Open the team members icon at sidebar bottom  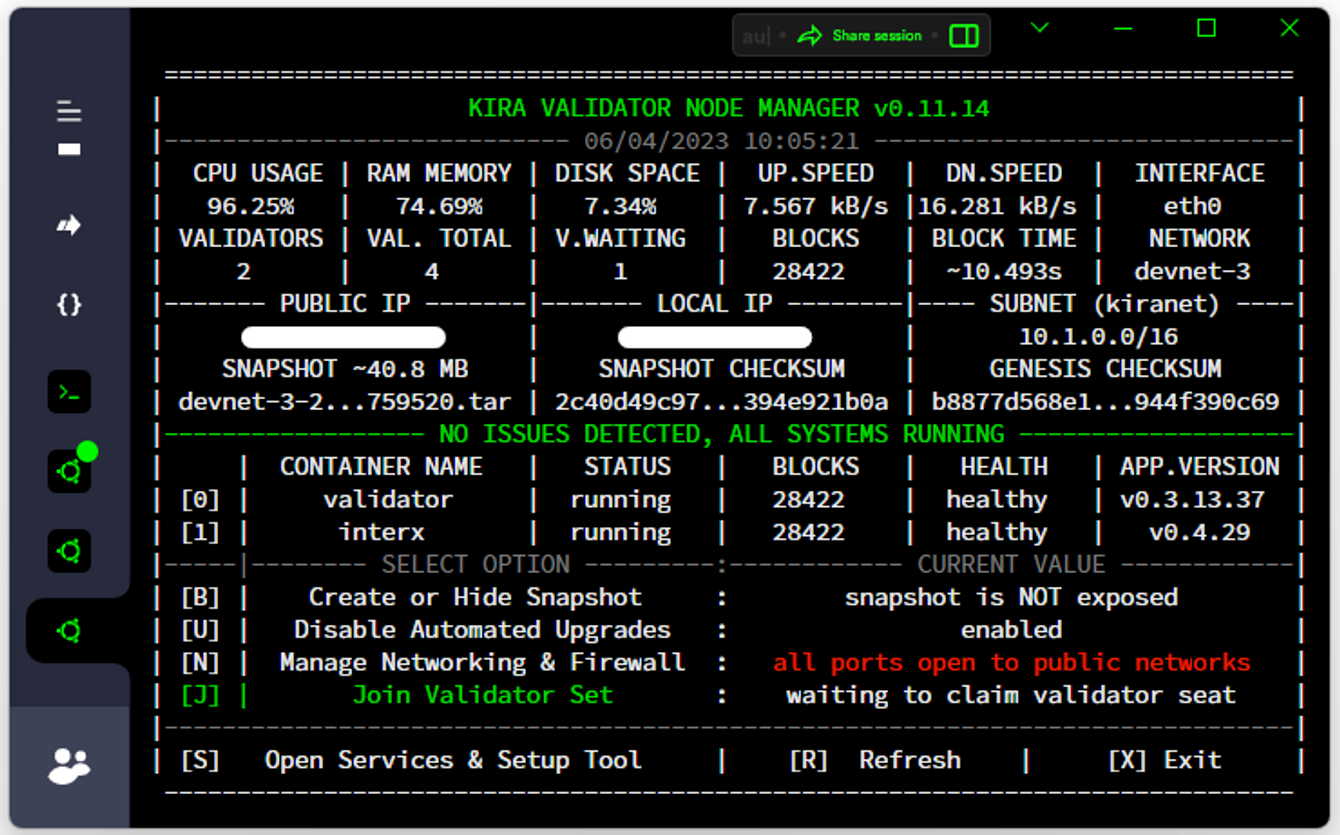[69, 765]
